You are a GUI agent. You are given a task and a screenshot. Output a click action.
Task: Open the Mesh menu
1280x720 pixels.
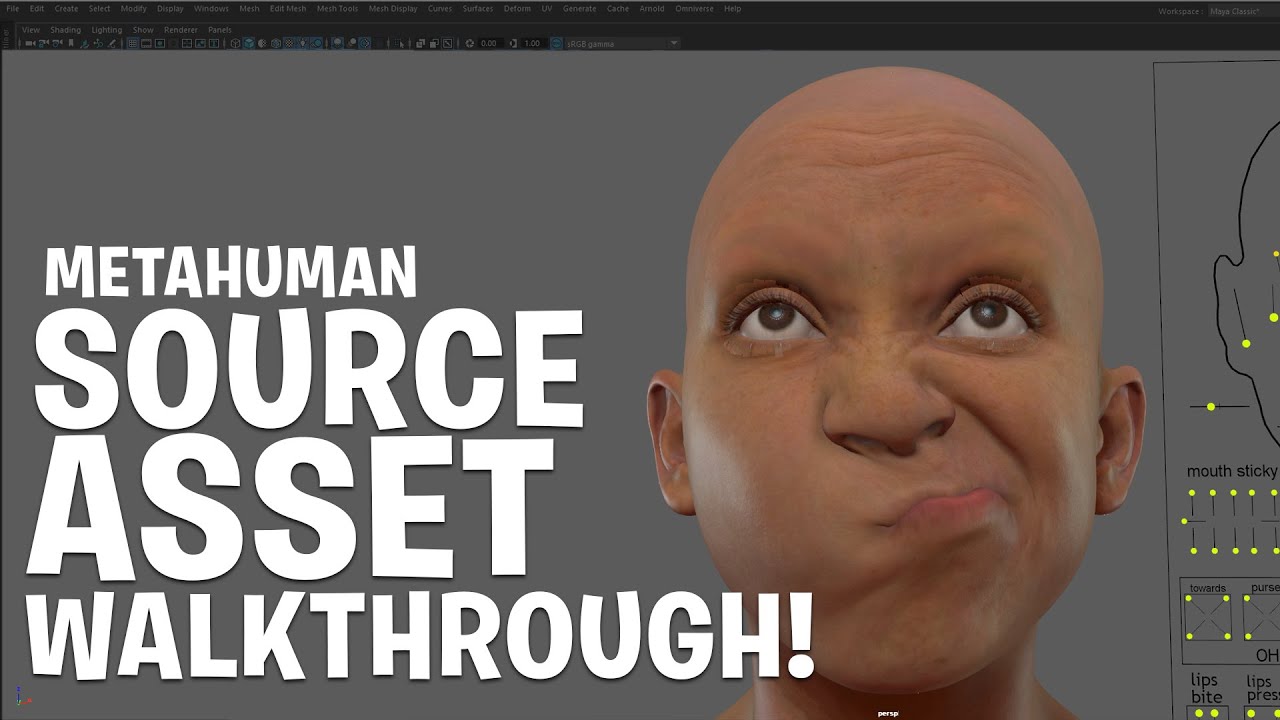[249, 9]
